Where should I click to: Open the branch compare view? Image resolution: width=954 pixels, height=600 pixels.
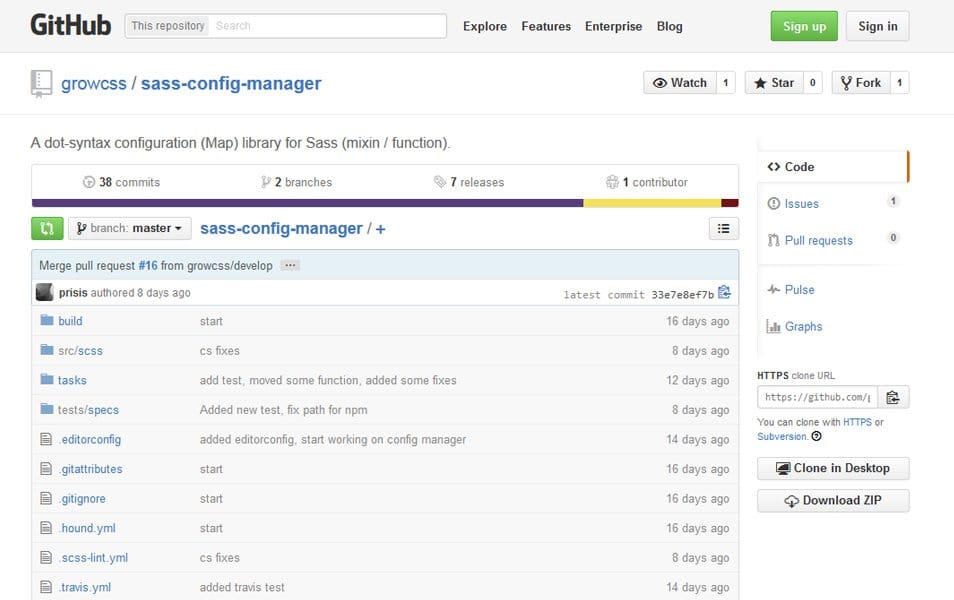click(x=46, y=228)
